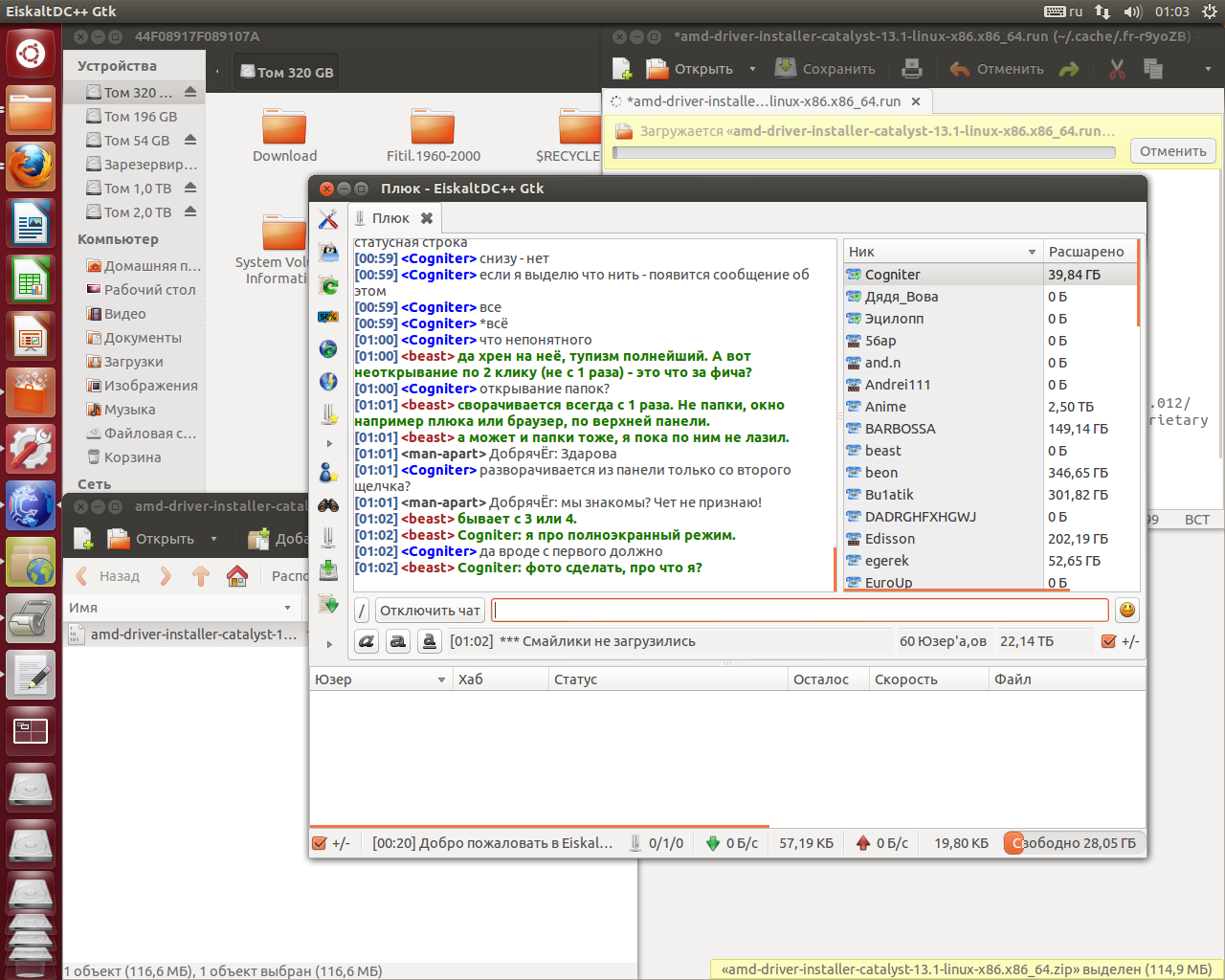Click the italic text format button
The image size is (1225, 980).
click(x=367, y=641)
